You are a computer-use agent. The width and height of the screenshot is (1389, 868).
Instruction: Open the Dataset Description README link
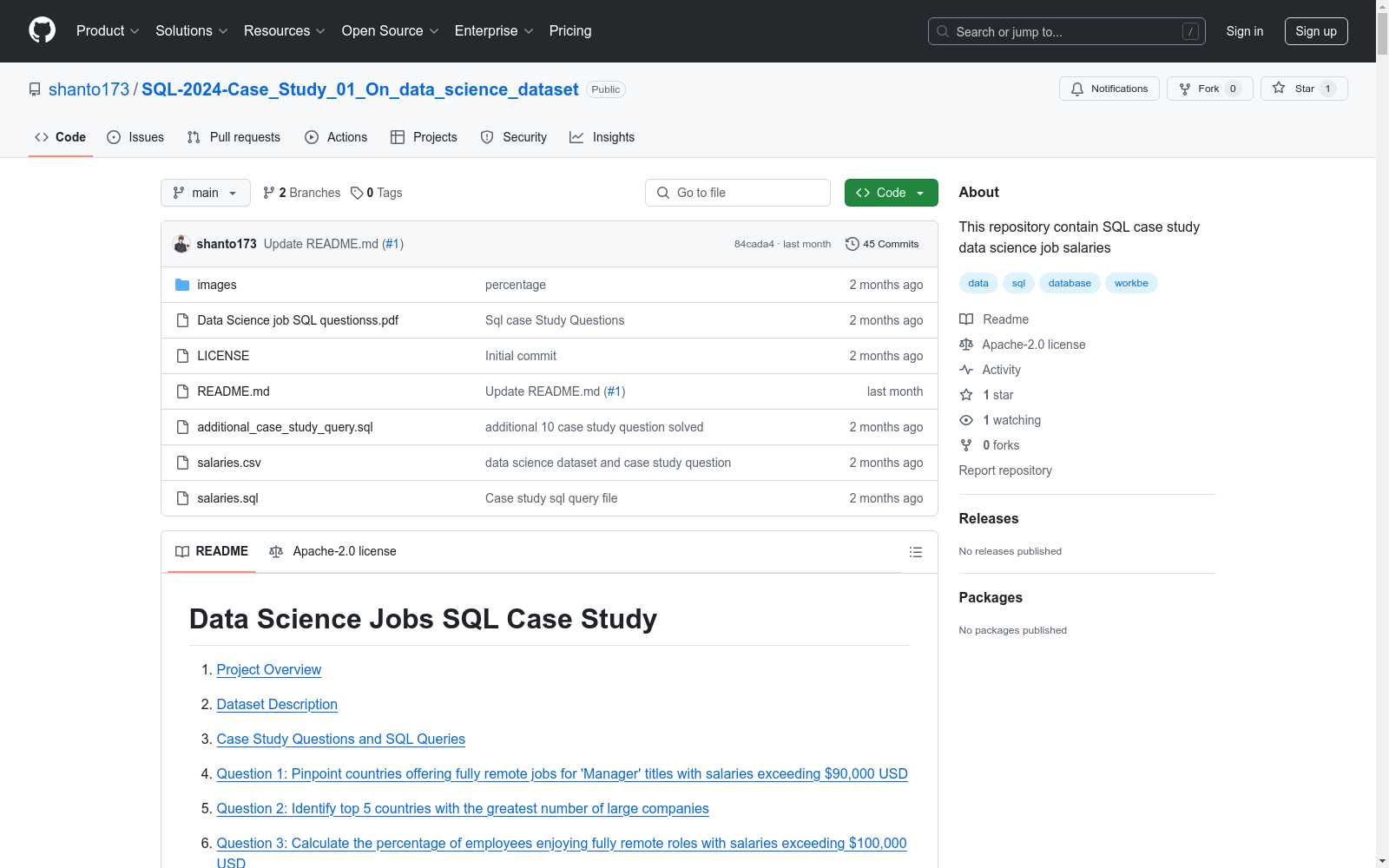point(277,705)
